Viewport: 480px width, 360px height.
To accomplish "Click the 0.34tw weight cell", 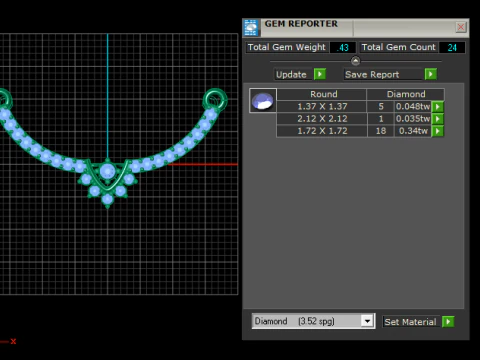I will point(413,131).
